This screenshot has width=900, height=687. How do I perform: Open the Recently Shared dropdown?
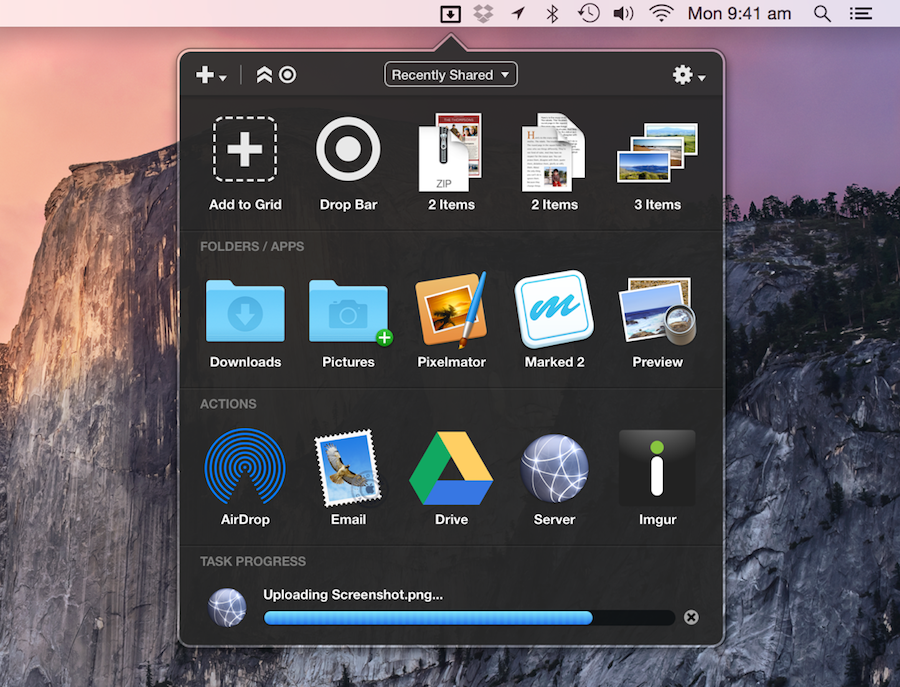pyautogui.click(x=451, y=75)
